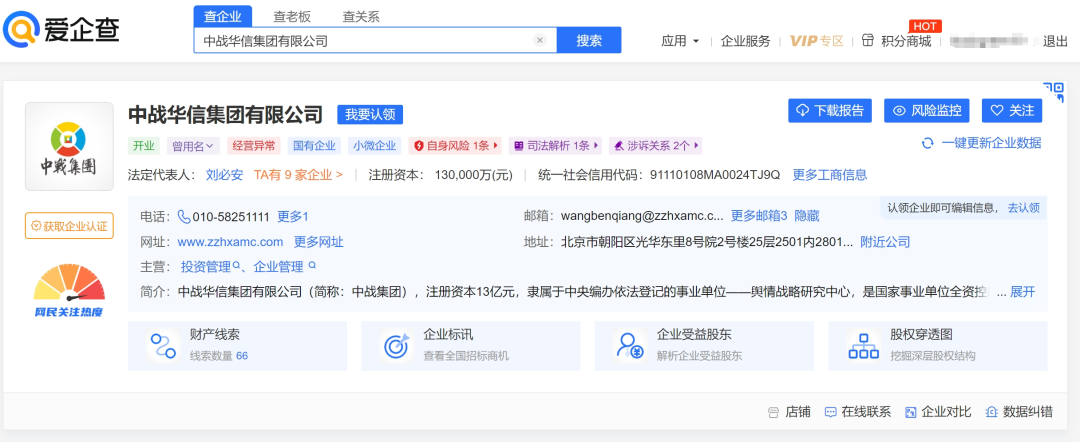Expand the 自身风险 risk tag
This screenshot has width=1080, height=442.
(x=456, y=146)
